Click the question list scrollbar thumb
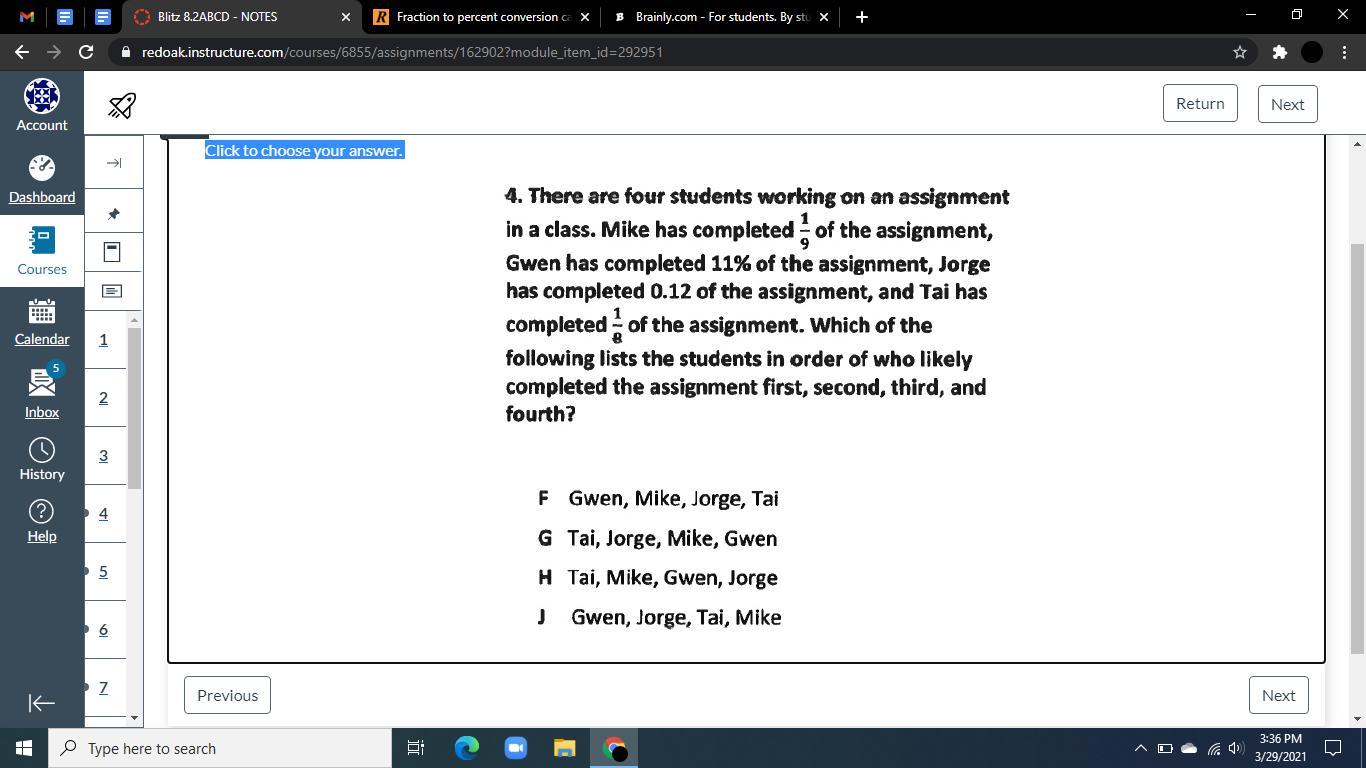This screenshot has height=768, width=1366. click(x=134, y=408)
